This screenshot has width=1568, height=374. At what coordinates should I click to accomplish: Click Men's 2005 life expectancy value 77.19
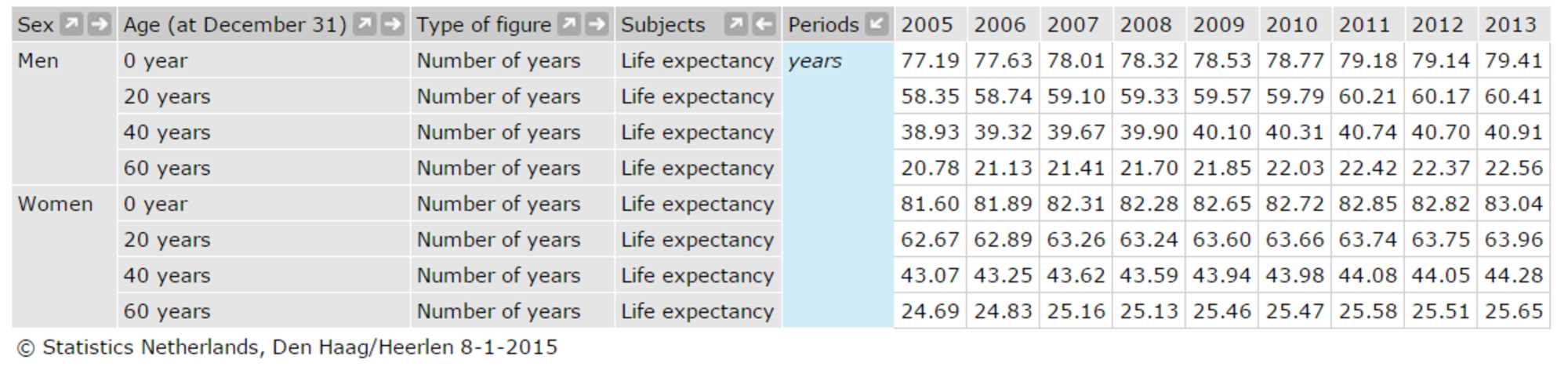coord(930,60)
